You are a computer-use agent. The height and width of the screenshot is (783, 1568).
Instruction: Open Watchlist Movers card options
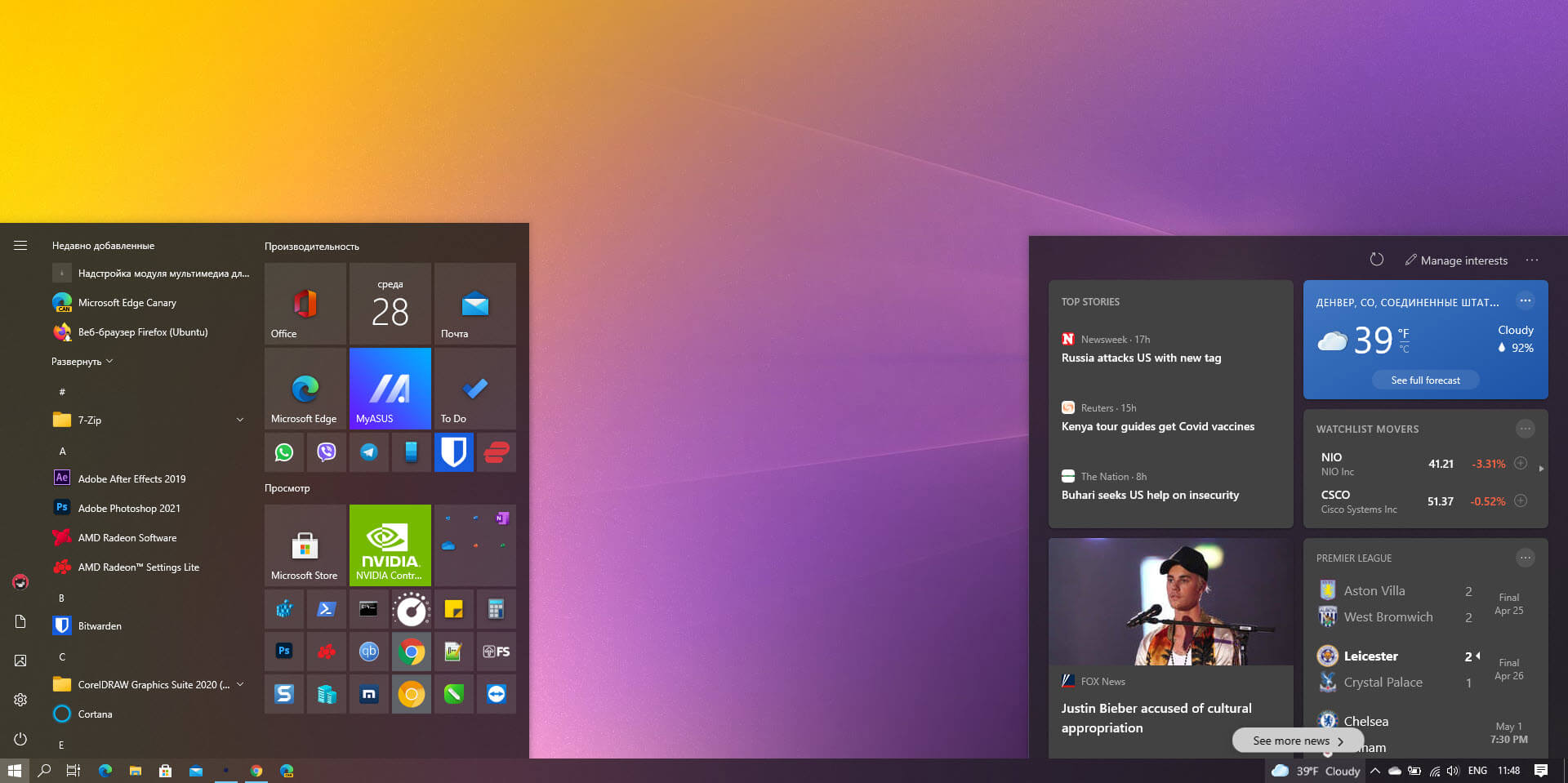(1525, 429)
